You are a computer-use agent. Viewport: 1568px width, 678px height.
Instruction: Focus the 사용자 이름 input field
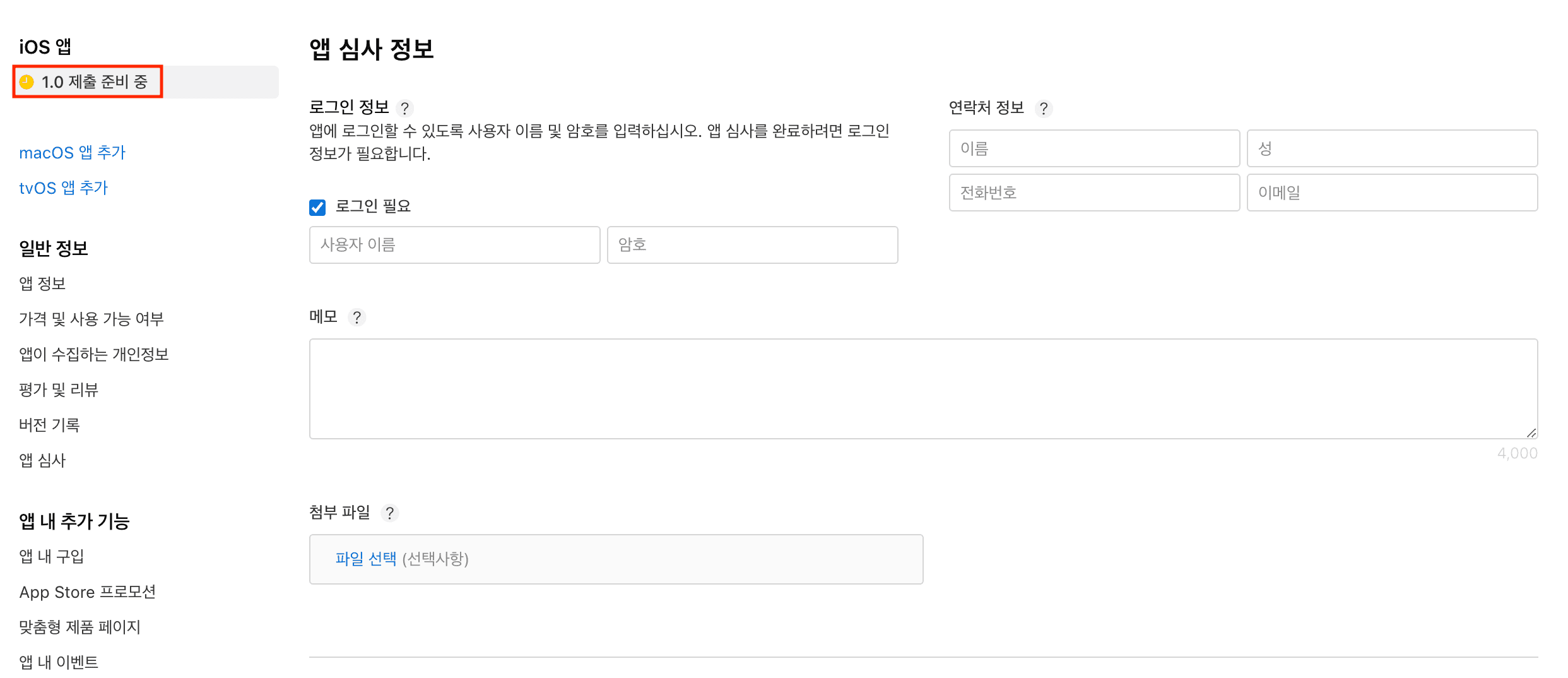coord(454,245)
